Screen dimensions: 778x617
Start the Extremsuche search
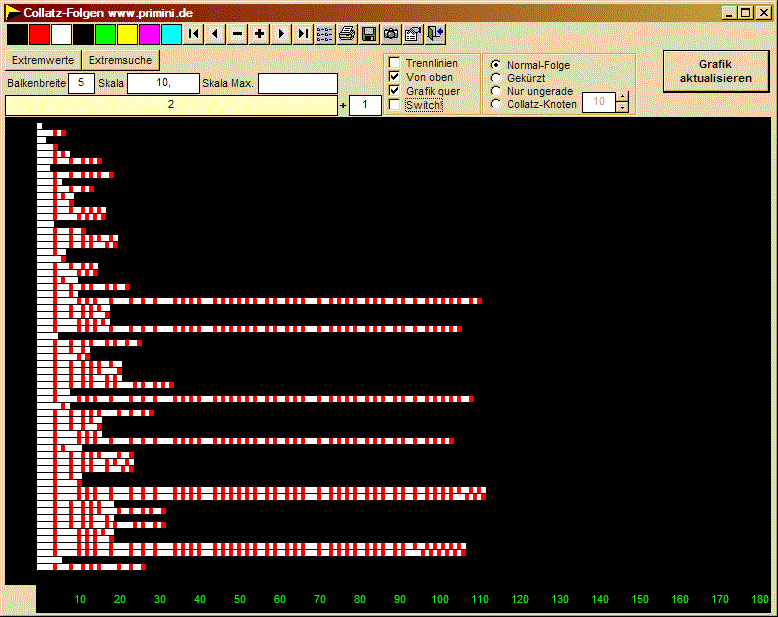(x=121, y=61)
